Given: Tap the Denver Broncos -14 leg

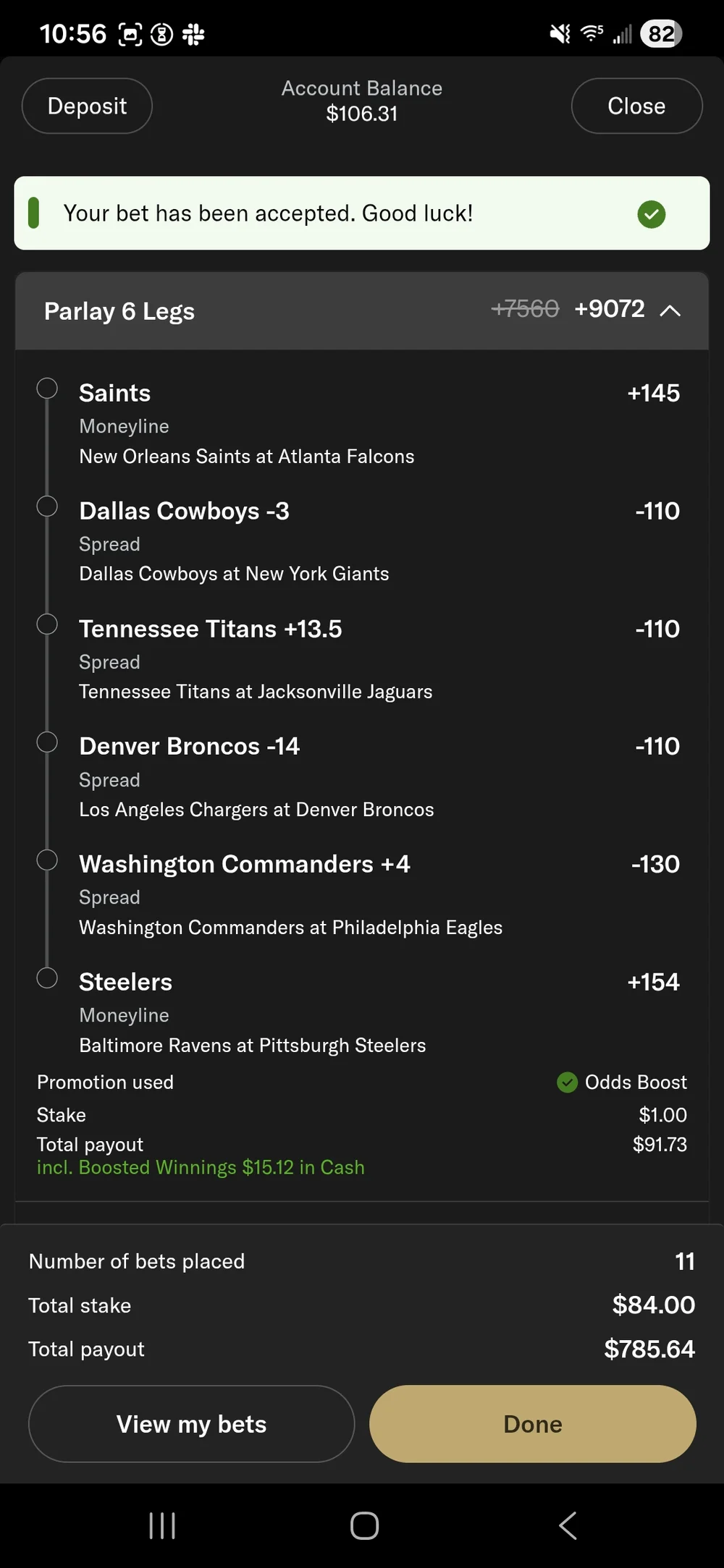Looking at the screenshot, I should click(x=189, y=746).
